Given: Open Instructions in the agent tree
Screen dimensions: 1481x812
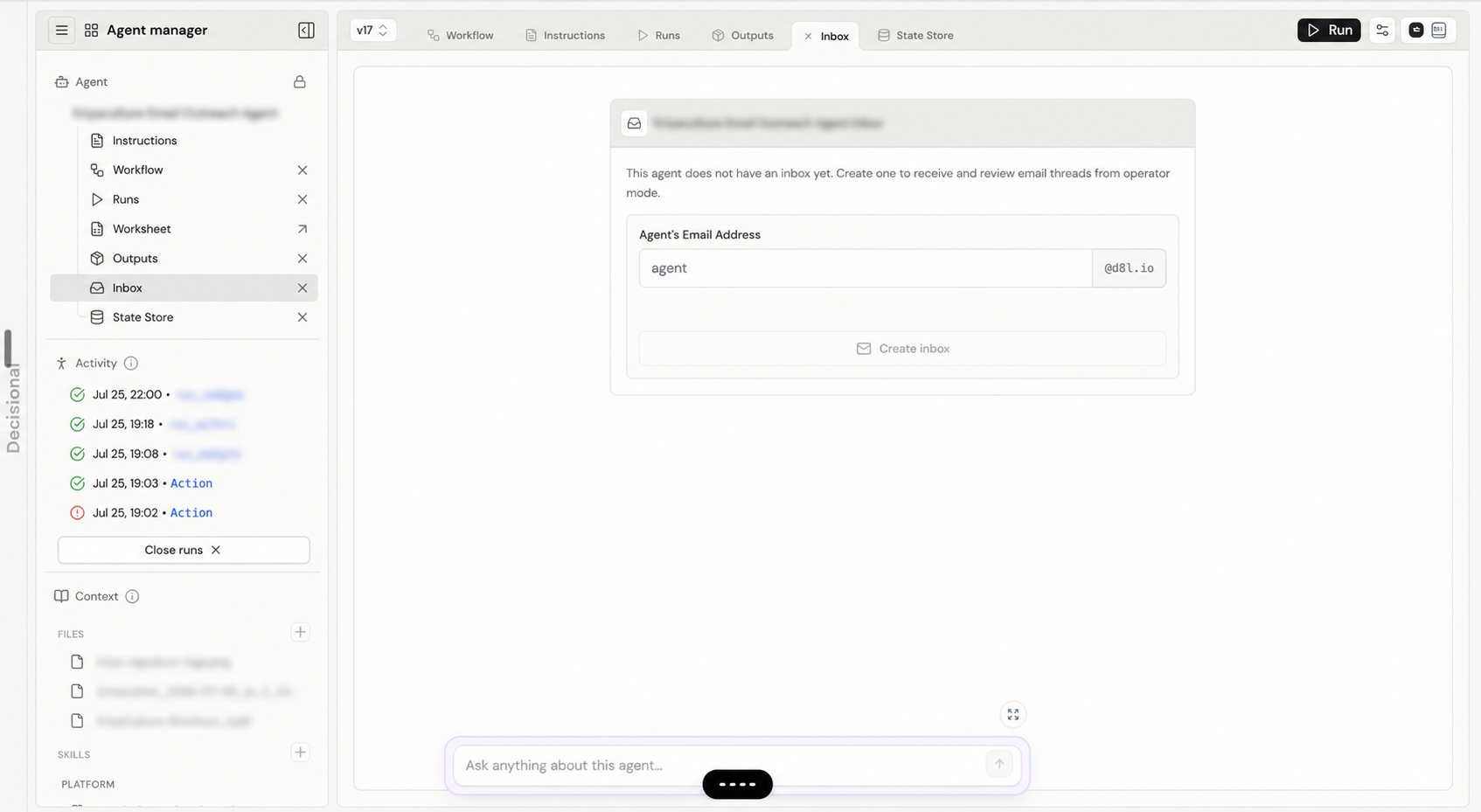Looking at the screenshot, I should [144, 141].
